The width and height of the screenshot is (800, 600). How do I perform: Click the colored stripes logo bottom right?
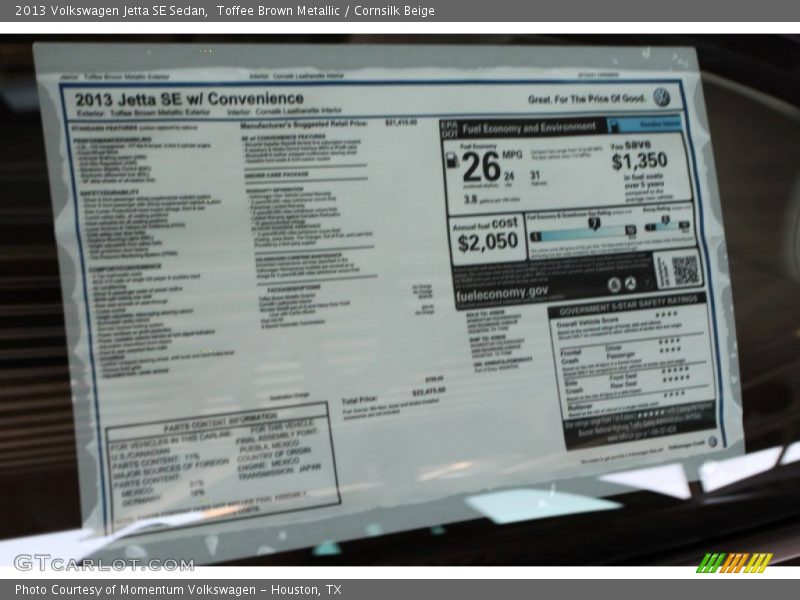click(x=734, y=562)
